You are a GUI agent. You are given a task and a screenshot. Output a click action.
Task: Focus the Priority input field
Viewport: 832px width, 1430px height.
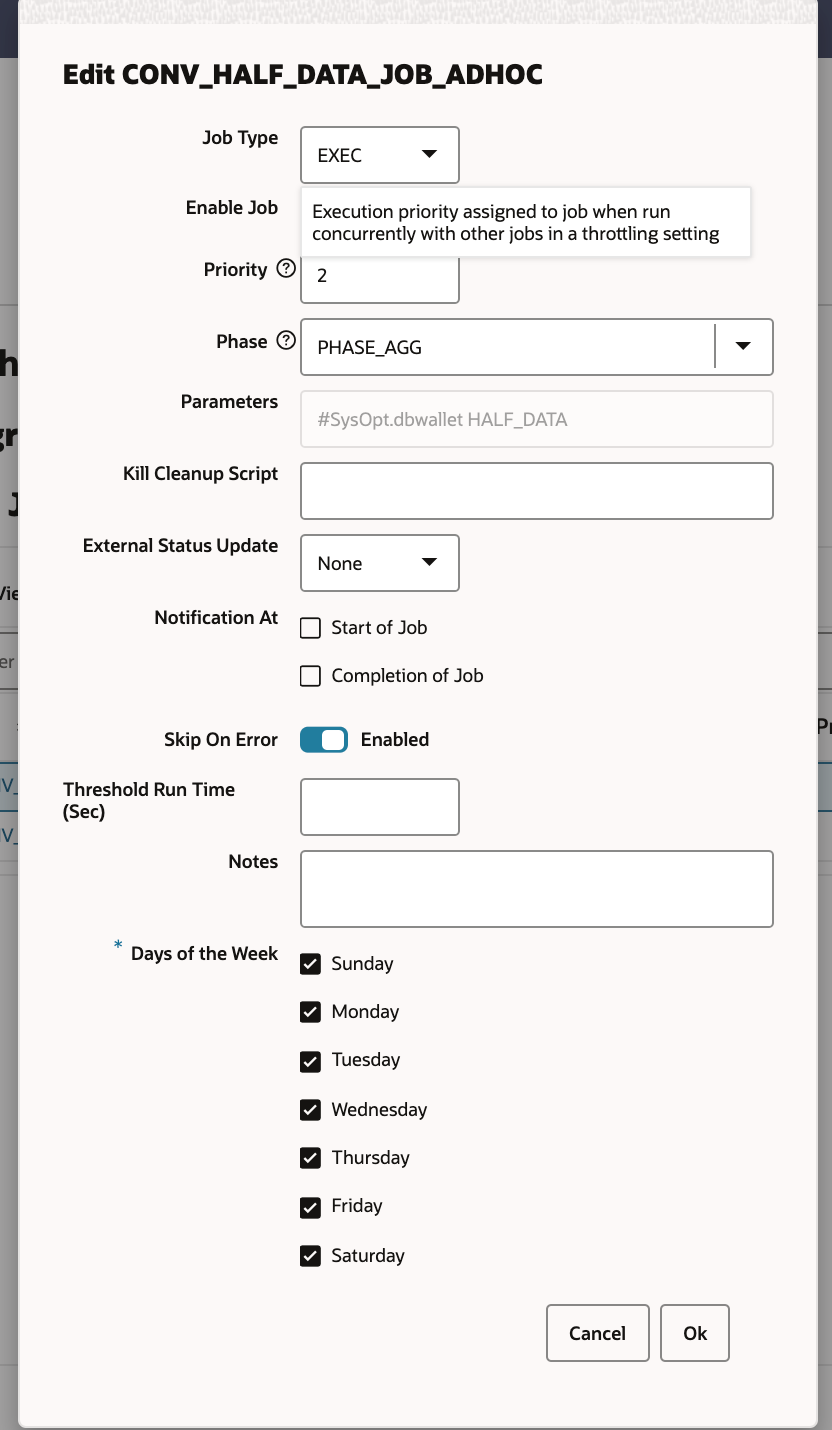click(x=380, y=279)
